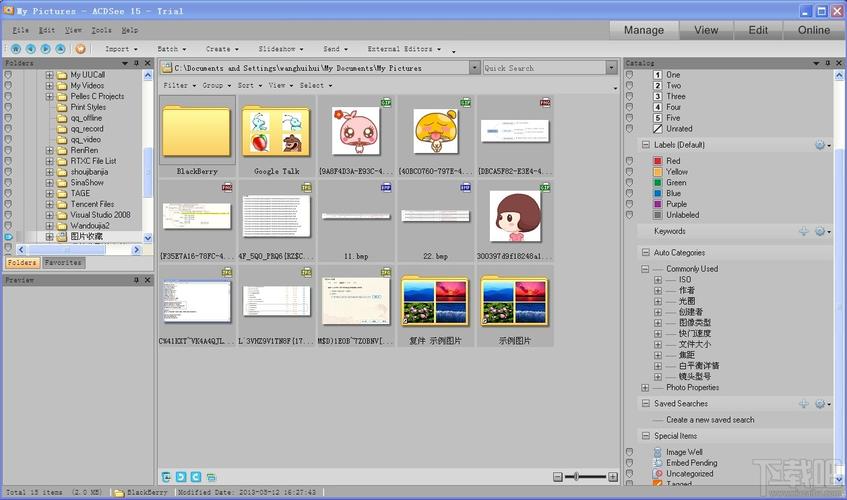Pin the Catalog pane with its pushpin icon
Image resolution: width=847 pixels, height=500 pixels.
(x=828, y=63)
